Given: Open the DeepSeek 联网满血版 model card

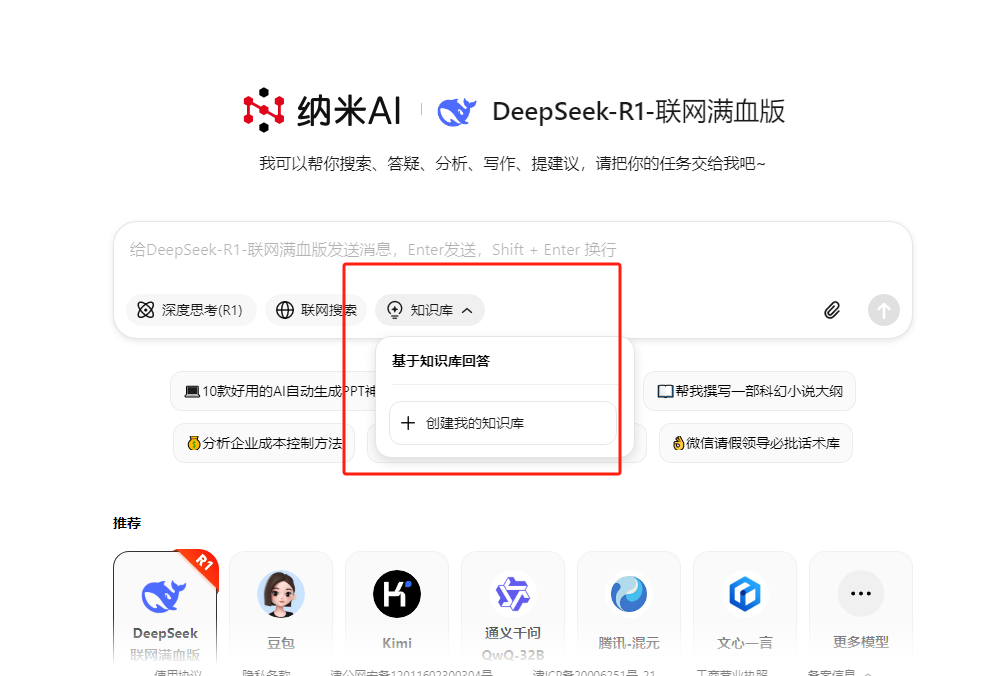Looking at the screenshot, I should (165, 608).
